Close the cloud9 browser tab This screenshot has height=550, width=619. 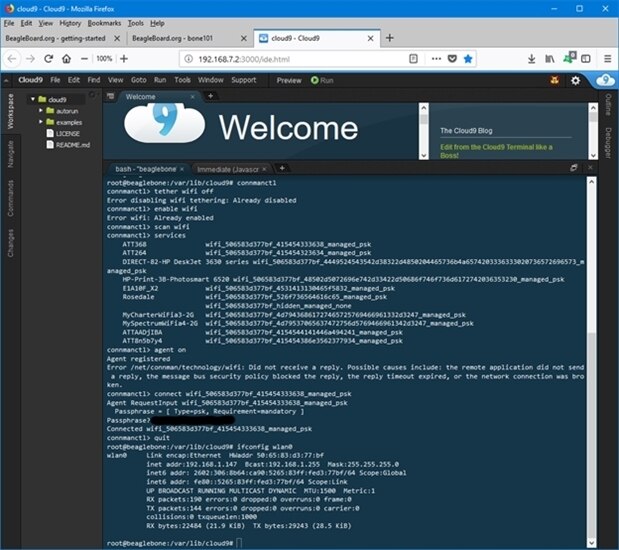pos(370,38)
